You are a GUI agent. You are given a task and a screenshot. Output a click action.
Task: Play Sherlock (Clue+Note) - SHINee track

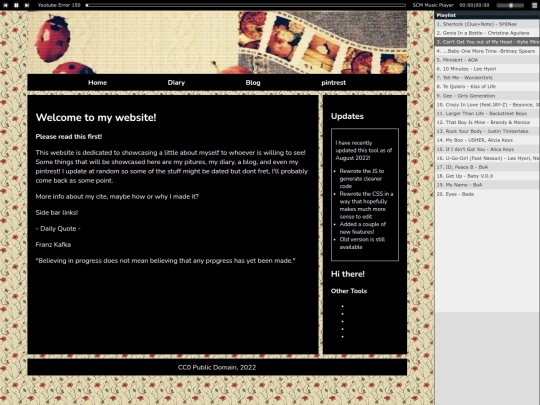tap(487, 24)
